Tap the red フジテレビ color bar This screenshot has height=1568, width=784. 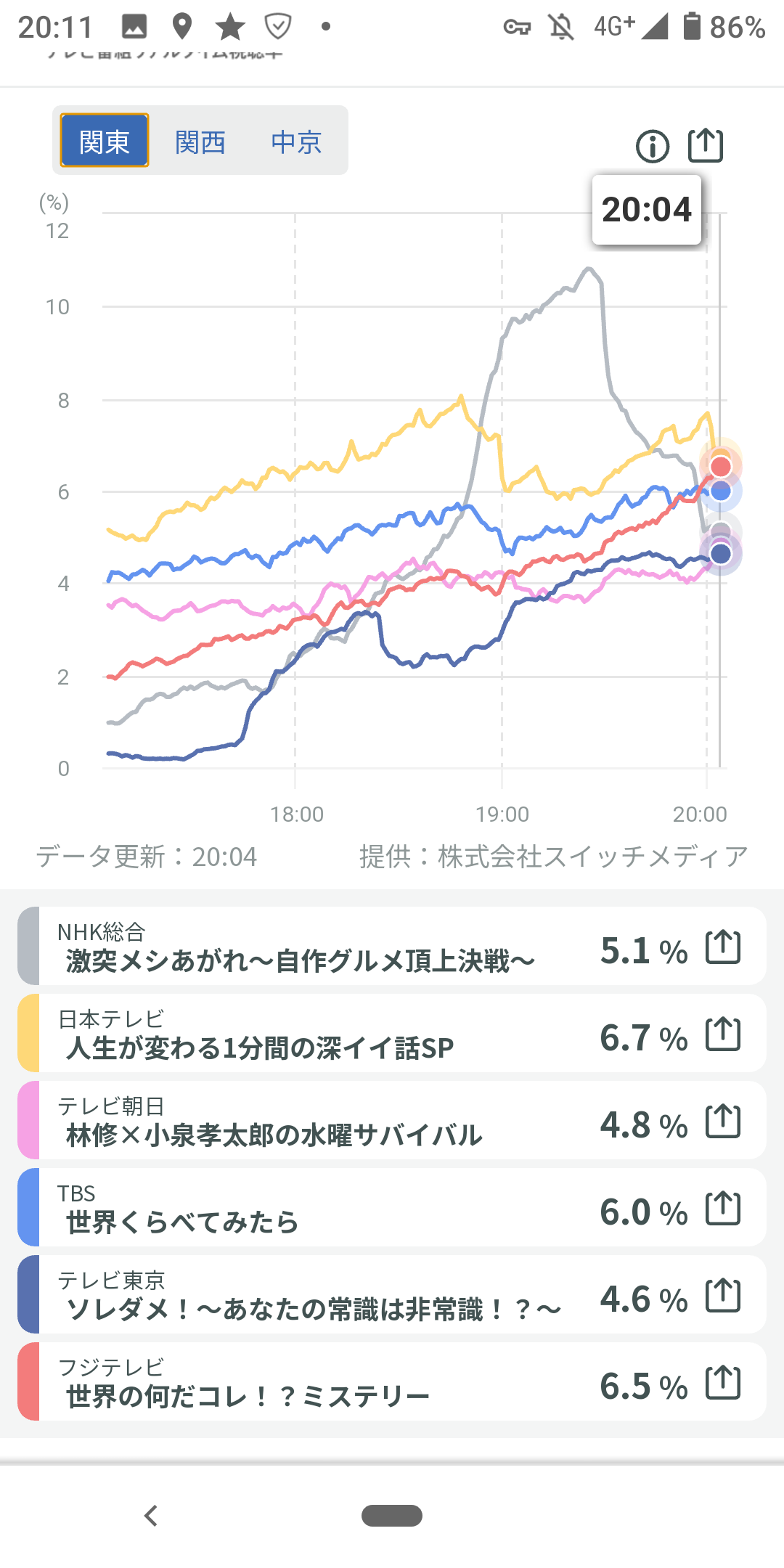click(28, 1381)
